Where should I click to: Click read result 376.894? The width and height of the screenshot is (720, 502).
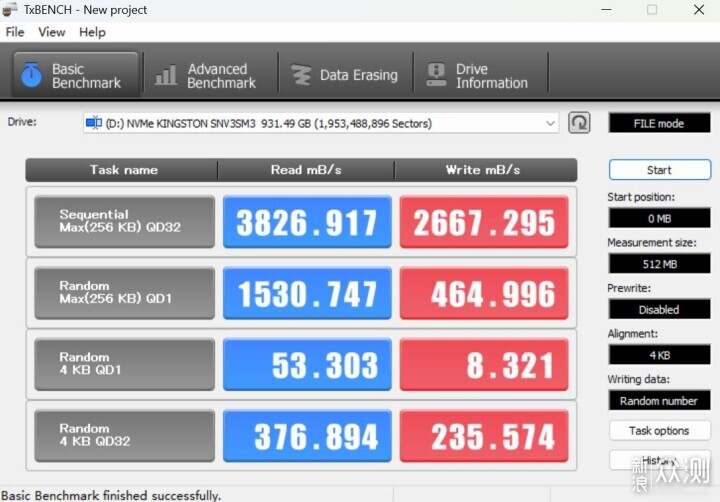307,435
